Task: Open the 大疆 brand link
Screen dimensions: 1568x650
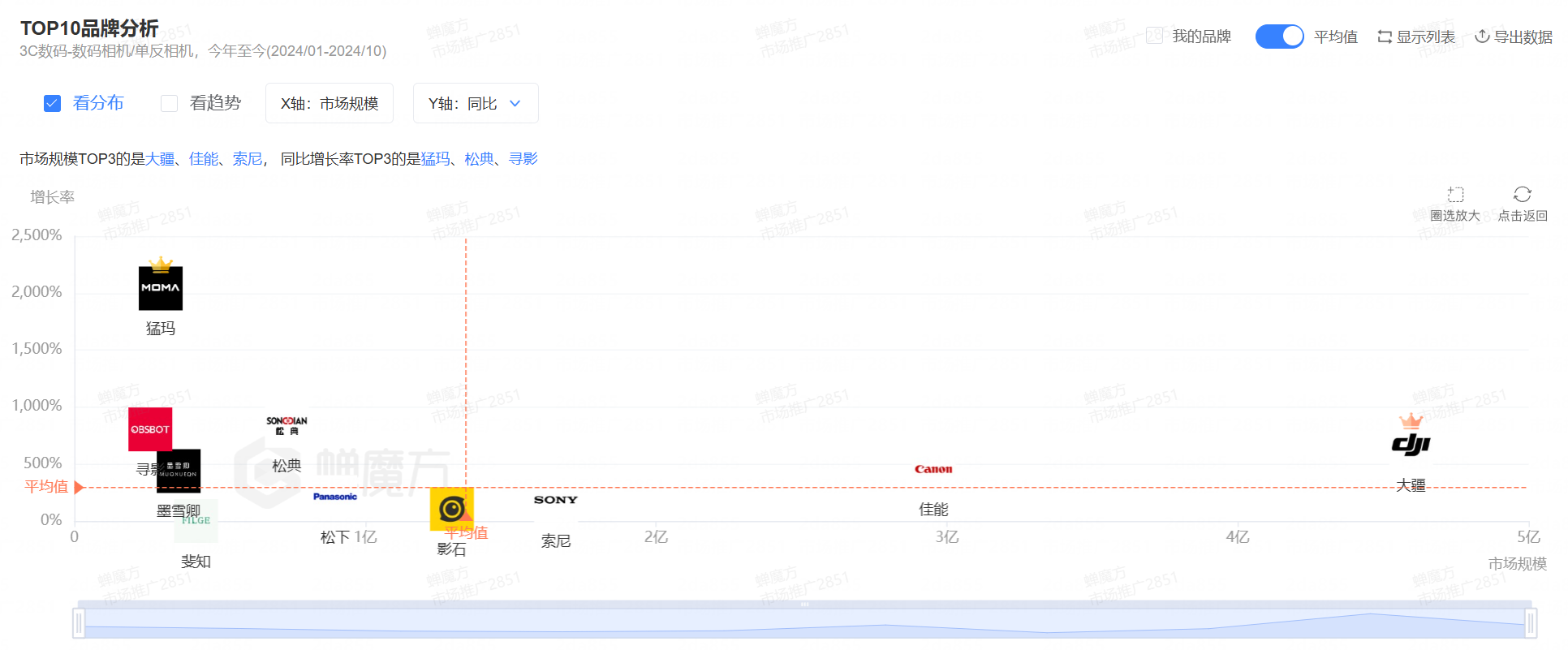Action: pos(160,159)
